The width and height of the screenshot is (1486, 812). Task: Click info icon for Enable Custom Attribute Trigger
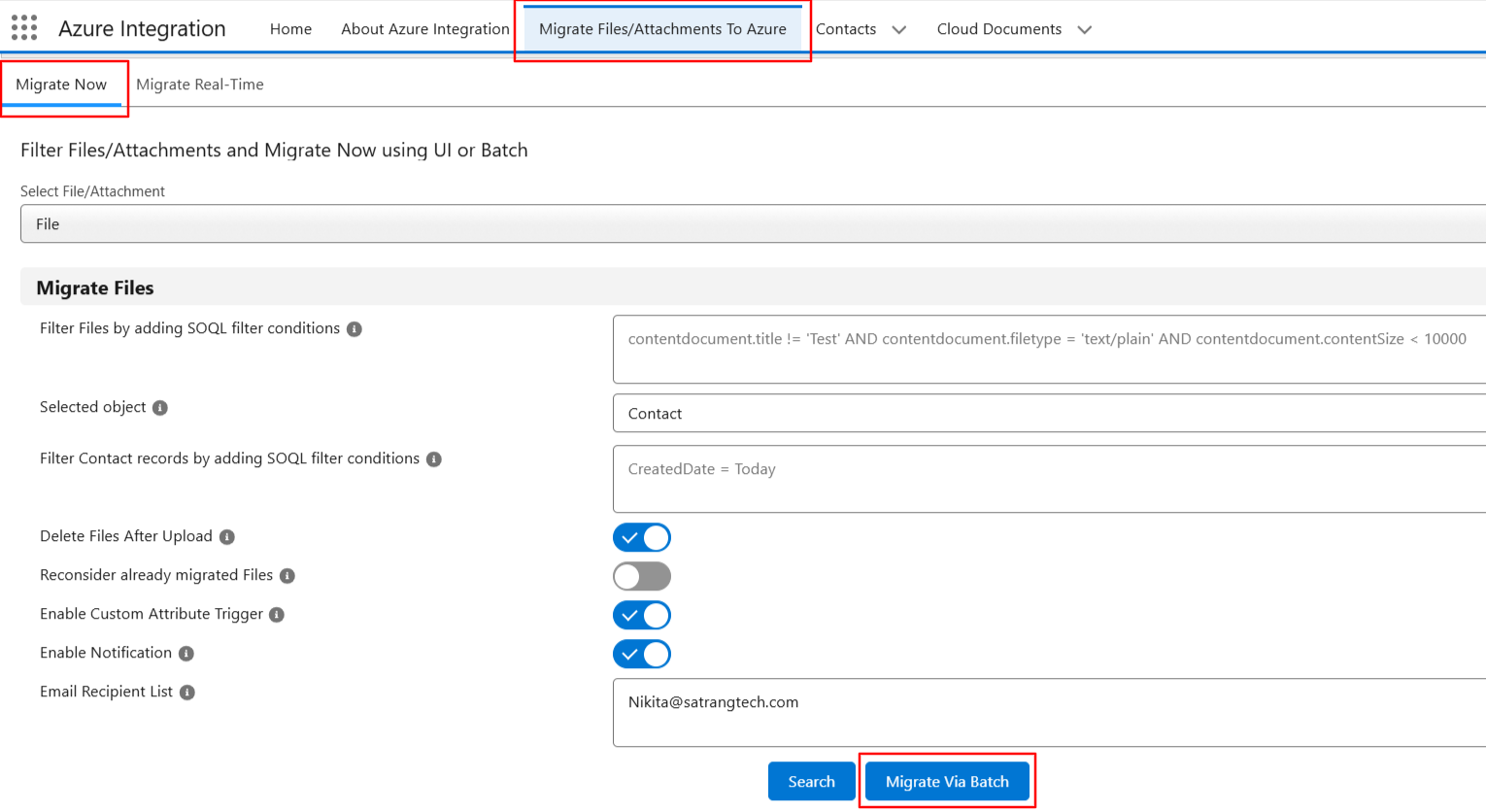click(277, 615)
